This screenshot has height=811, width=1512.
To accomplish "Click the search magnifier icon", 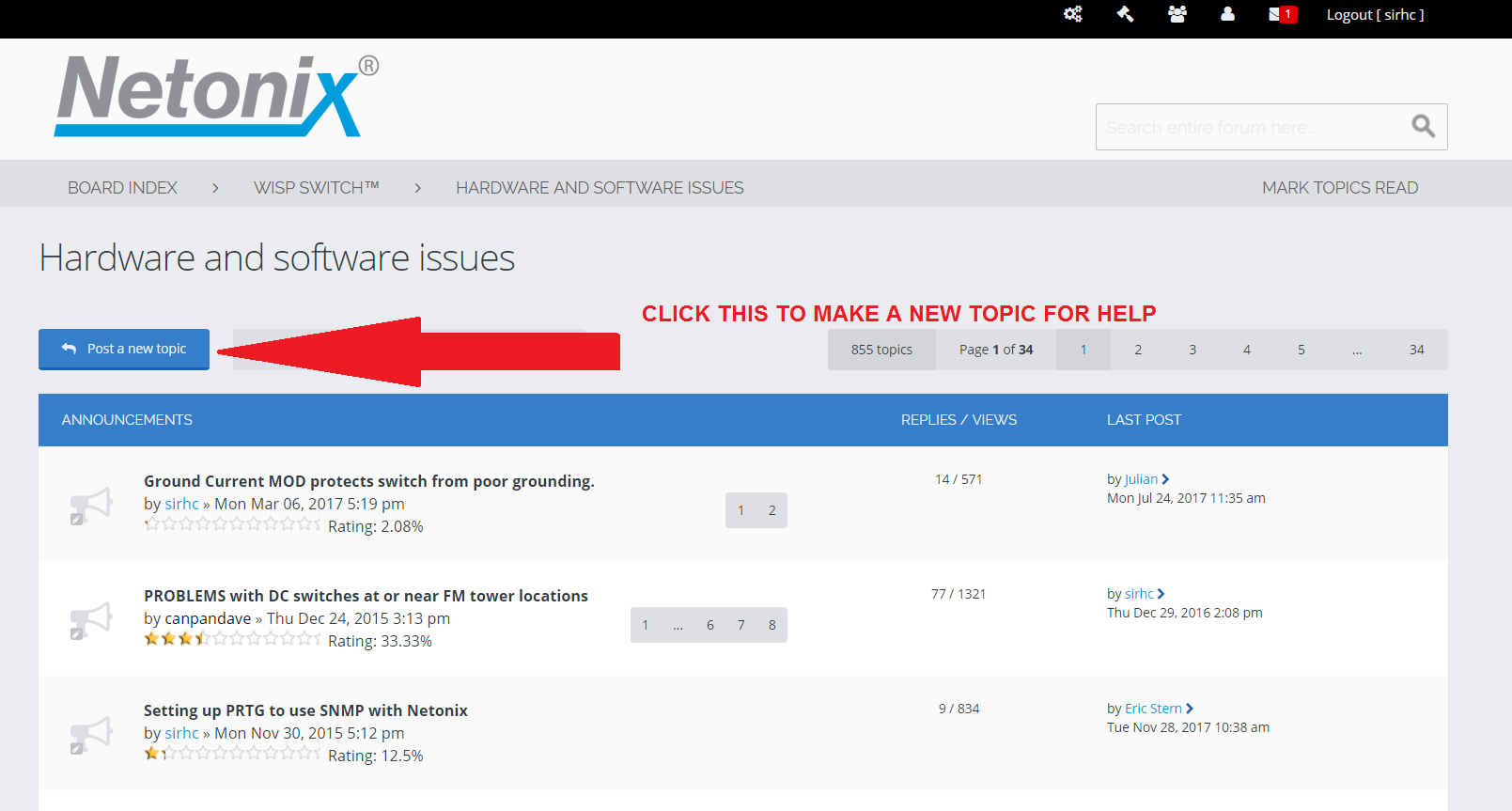I will point(1423,126).
